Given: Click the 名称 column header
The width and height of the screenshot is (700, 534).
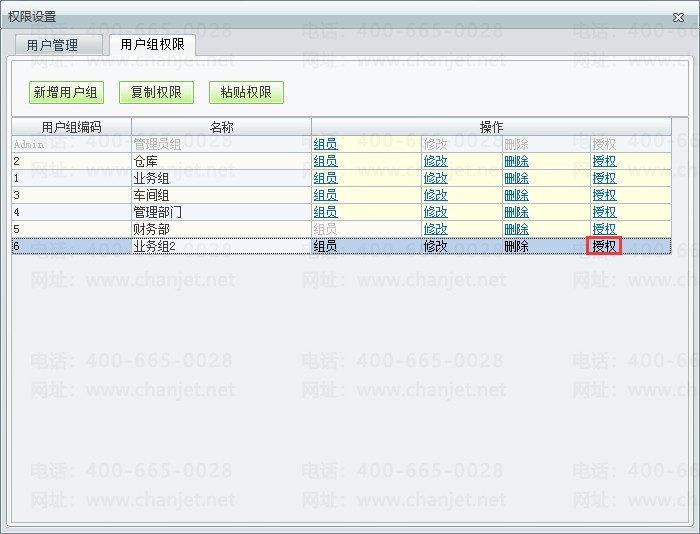Looking at the screenshot, I should [221, 127].
